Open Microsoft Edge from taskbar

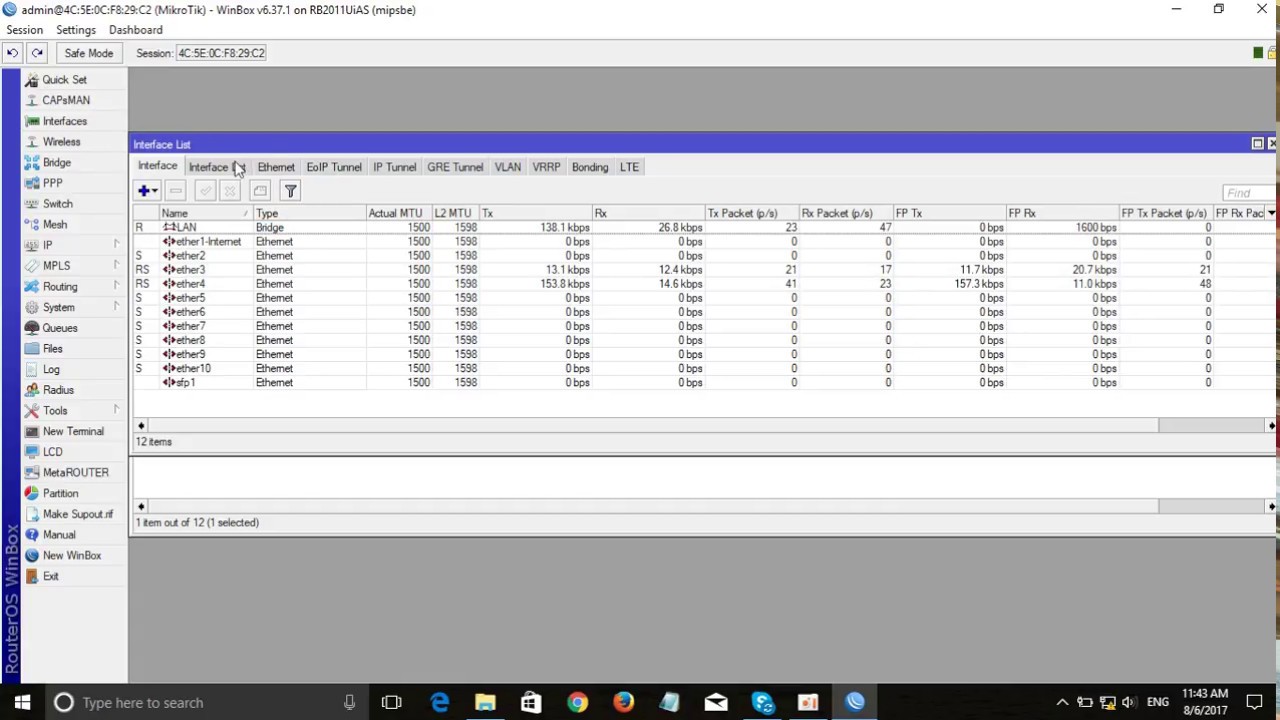439,702
